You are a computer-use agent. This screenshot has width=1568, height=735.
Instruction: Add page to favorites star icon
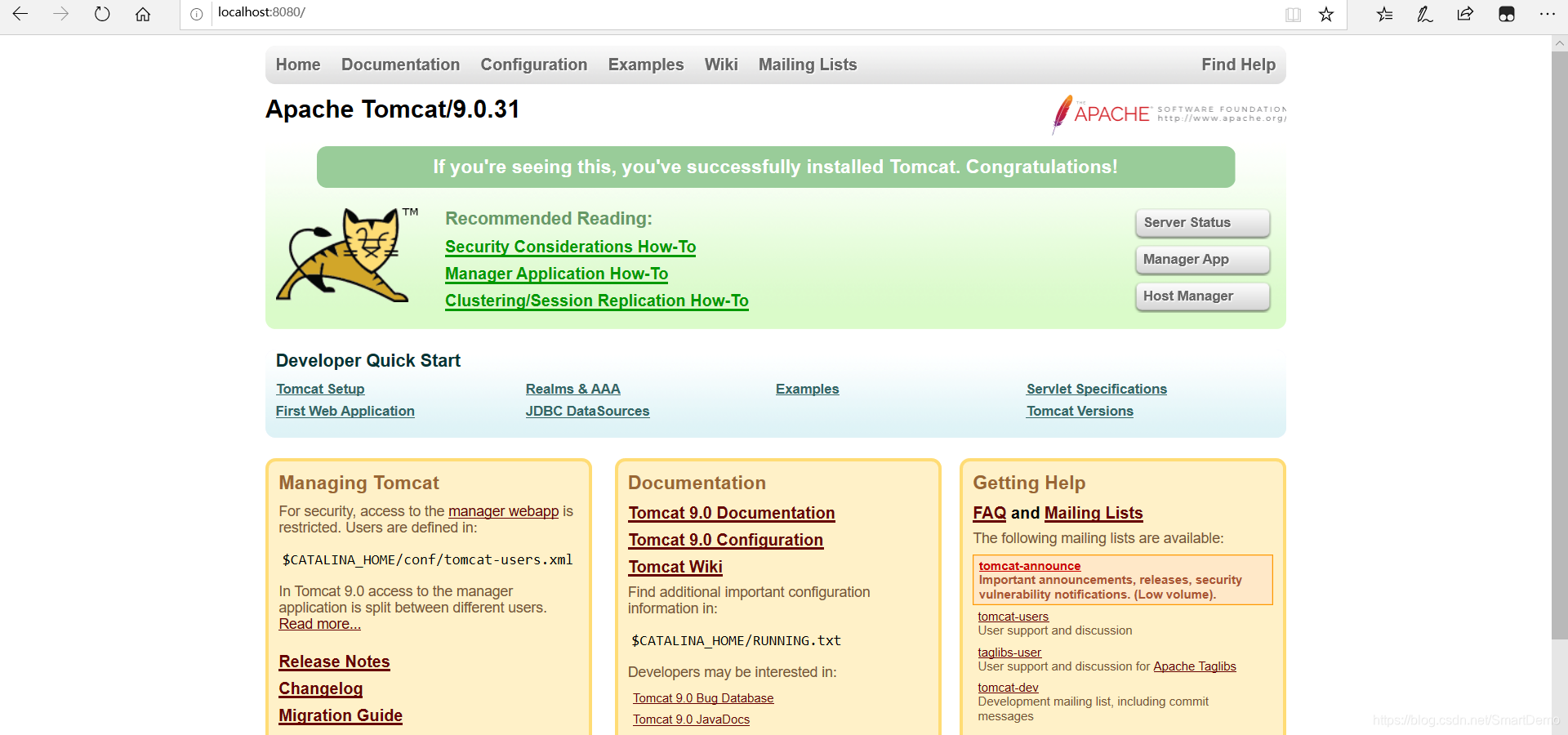(x=1326, y=14)
